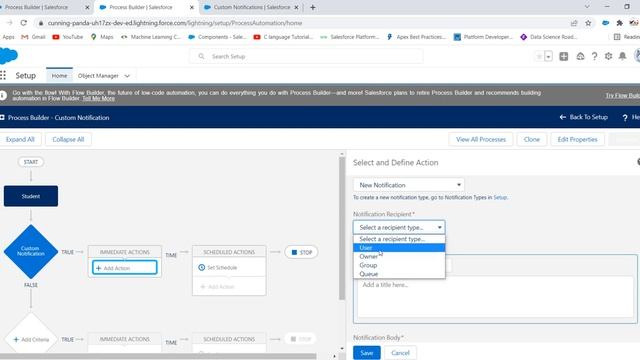Click the notification title text area
Viewport: 640px width, 360px height.
(x=495, y=297)
